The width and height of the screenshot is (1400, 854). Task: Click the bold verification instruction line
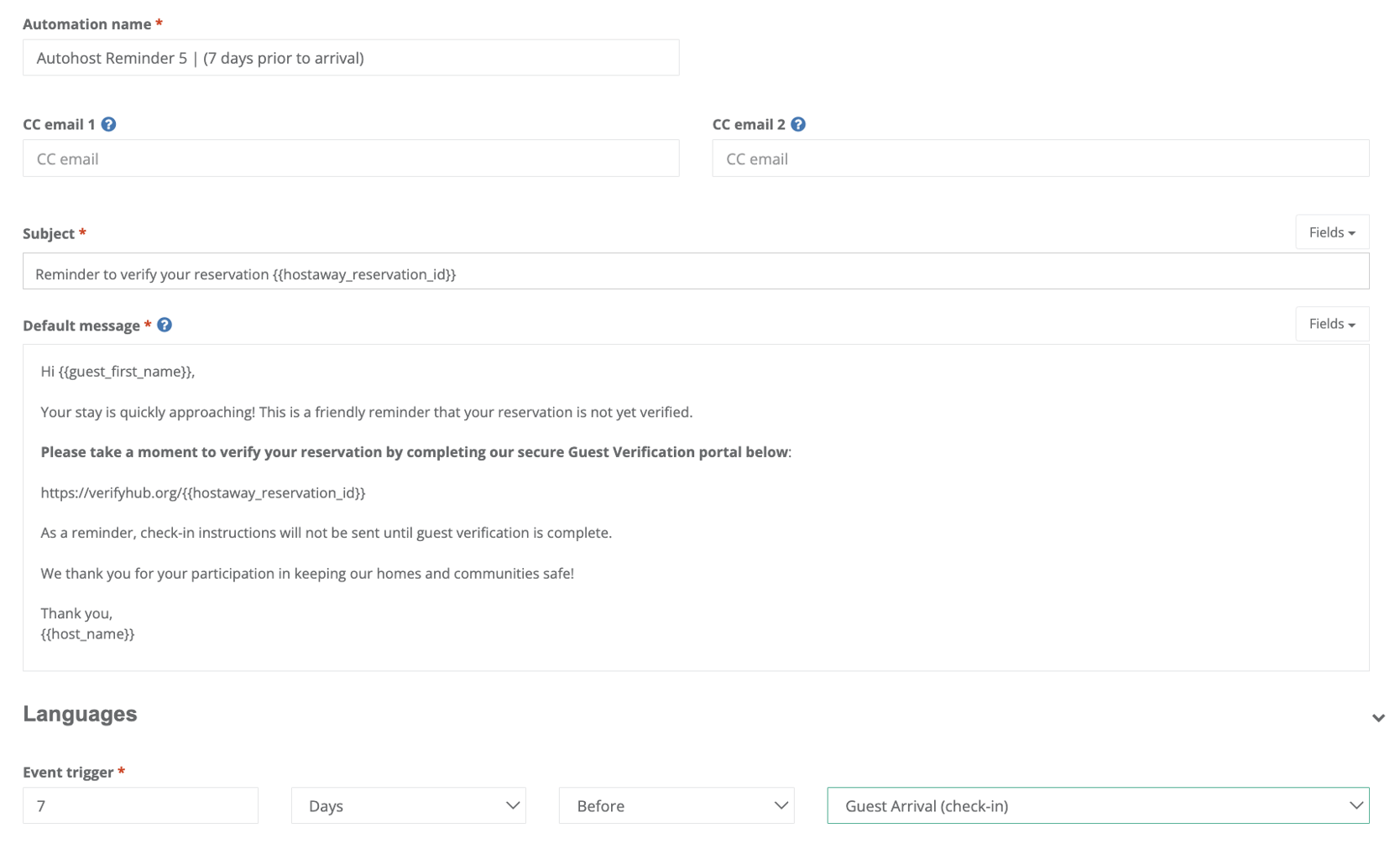click(x=415, y=452)
